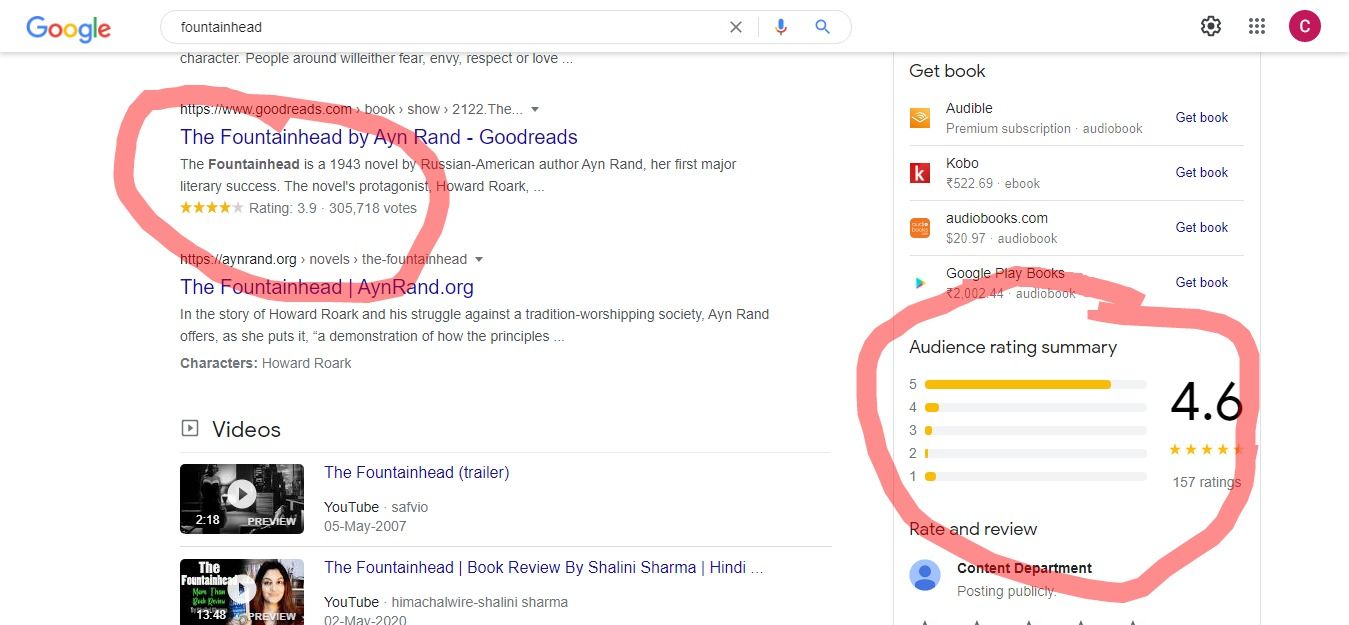Click Audience rating summary heading
This screenshot has width=1349, height=625.
[x=1013, y=347]
